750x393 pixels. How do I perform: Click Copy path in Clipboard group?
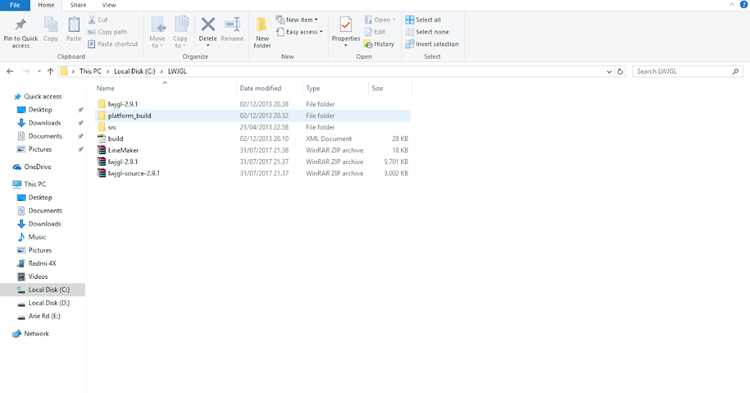coord(108,32)
